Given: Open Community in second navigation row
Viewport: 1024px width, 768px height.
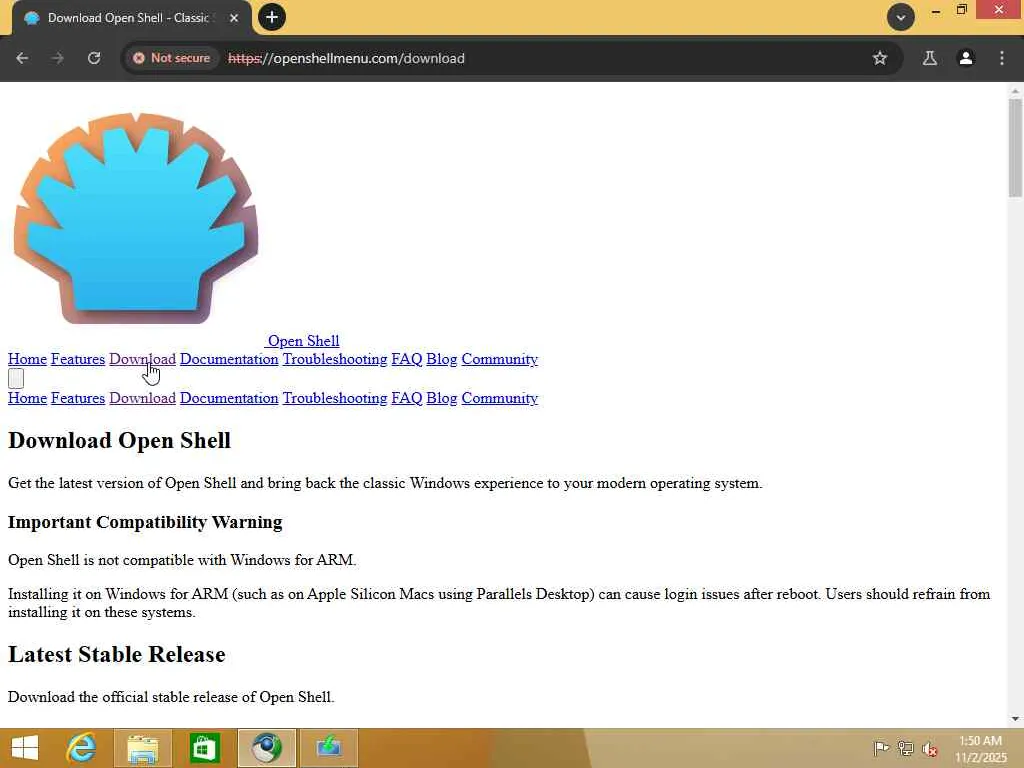Looking at the screenshot, I should click(x=500, y=398).
